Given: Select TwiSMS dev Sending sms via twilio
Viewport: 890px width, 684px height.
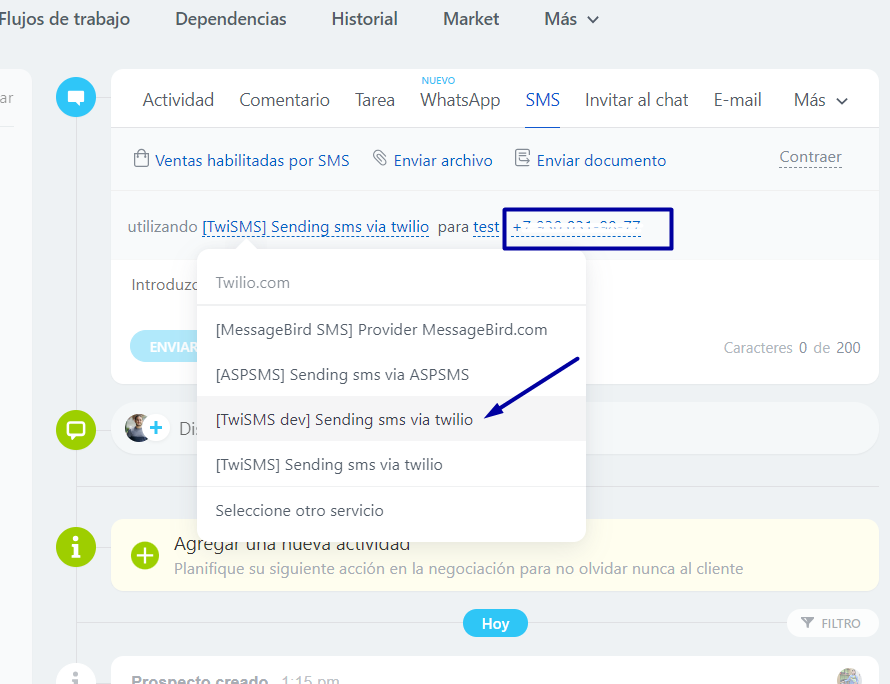Looking at the screenshot, I should click(x=344, y=420).
